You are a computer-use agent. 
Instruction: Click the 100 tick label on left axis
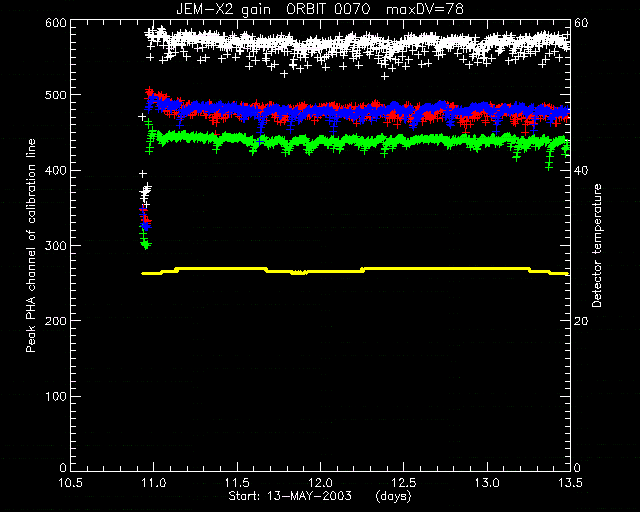coord(56,396)
